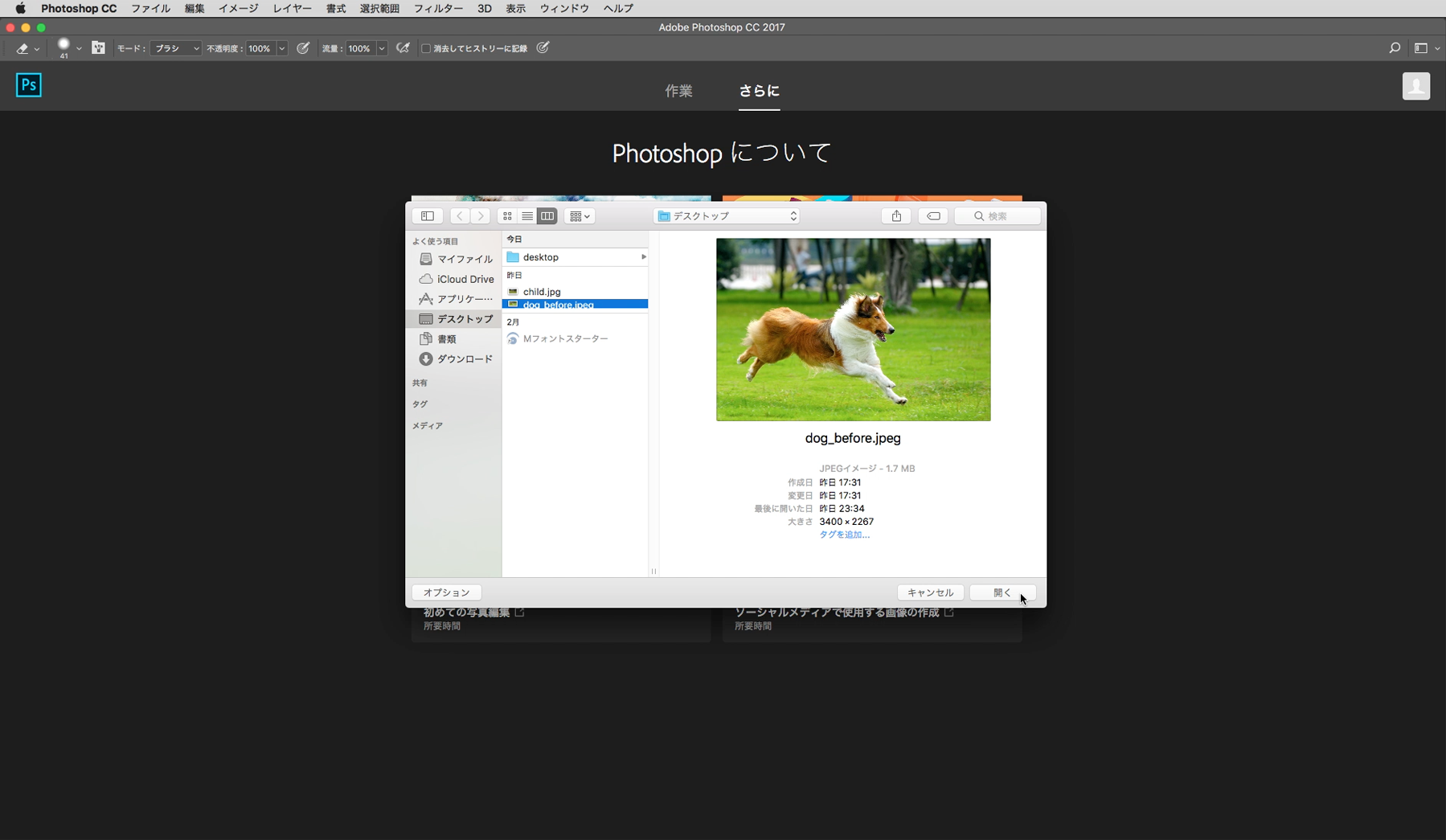Image resolution: width=1446 pixels, height=840 pixels.
Task: Open the レイヤー menu
Action: [293, 8]
